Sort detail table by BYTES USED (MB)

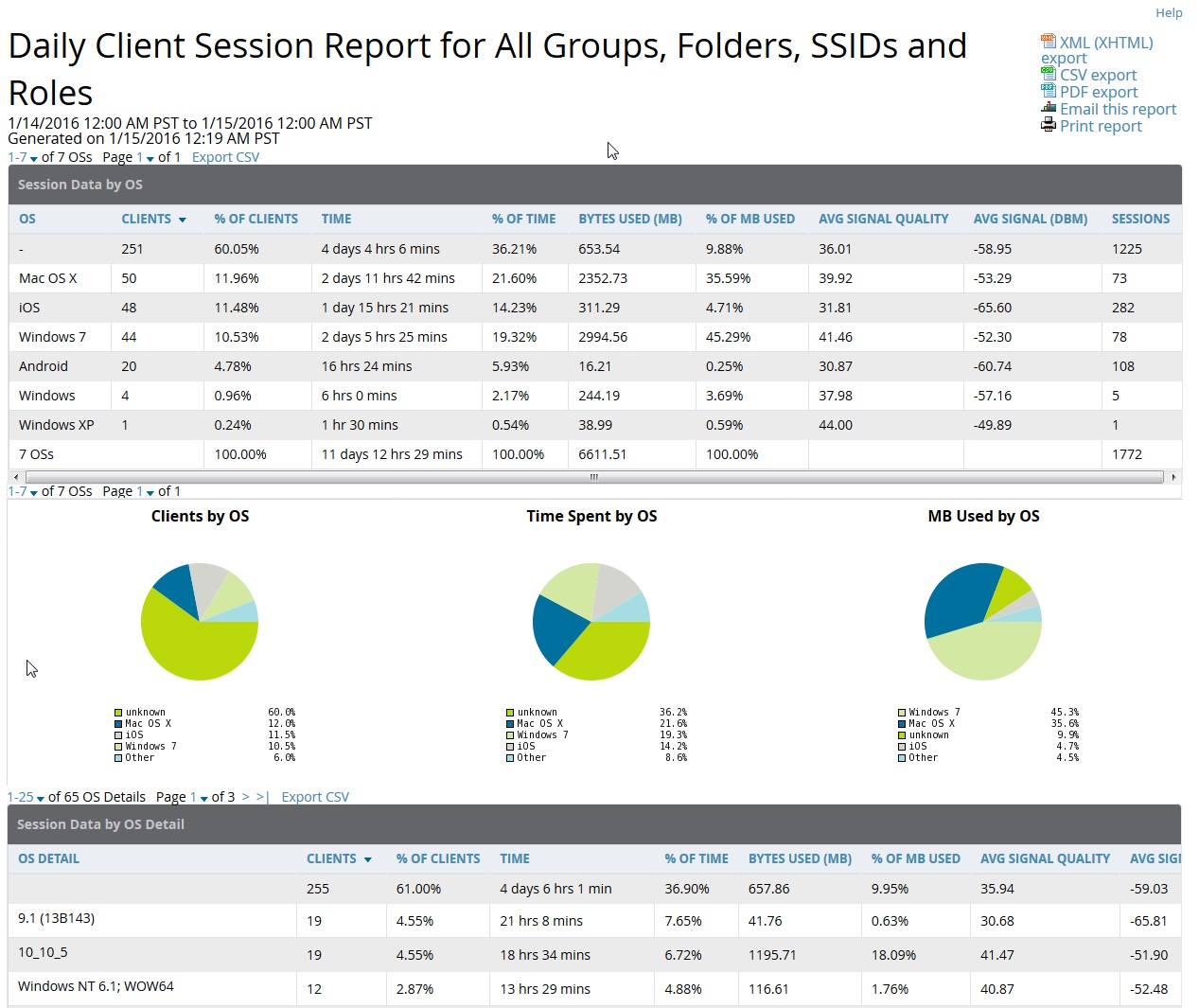[x=800, y=858]
